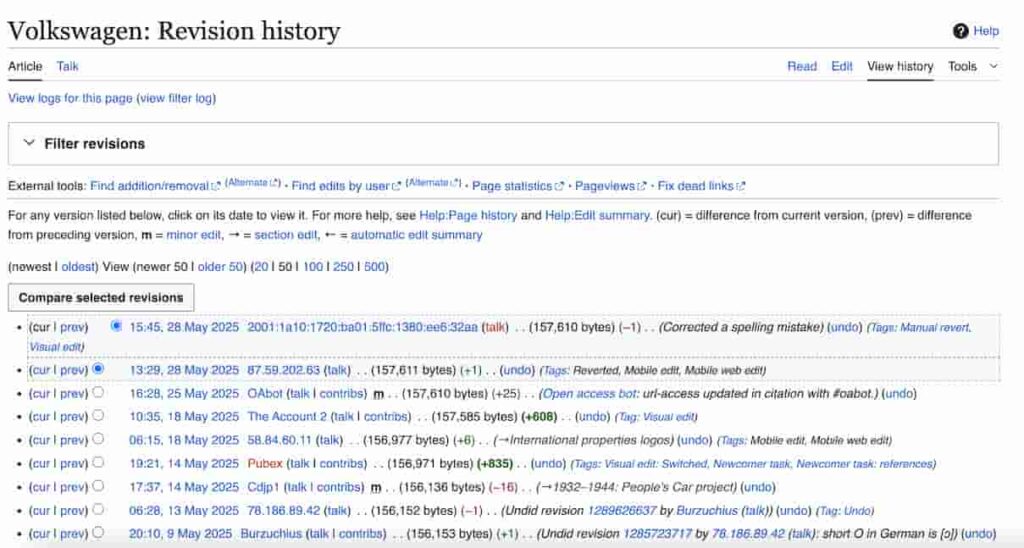Image resolution: width=1024 pixels, height=548 pixels.
Task: Open the Tools dropdown menu
Action: (972, 66)
